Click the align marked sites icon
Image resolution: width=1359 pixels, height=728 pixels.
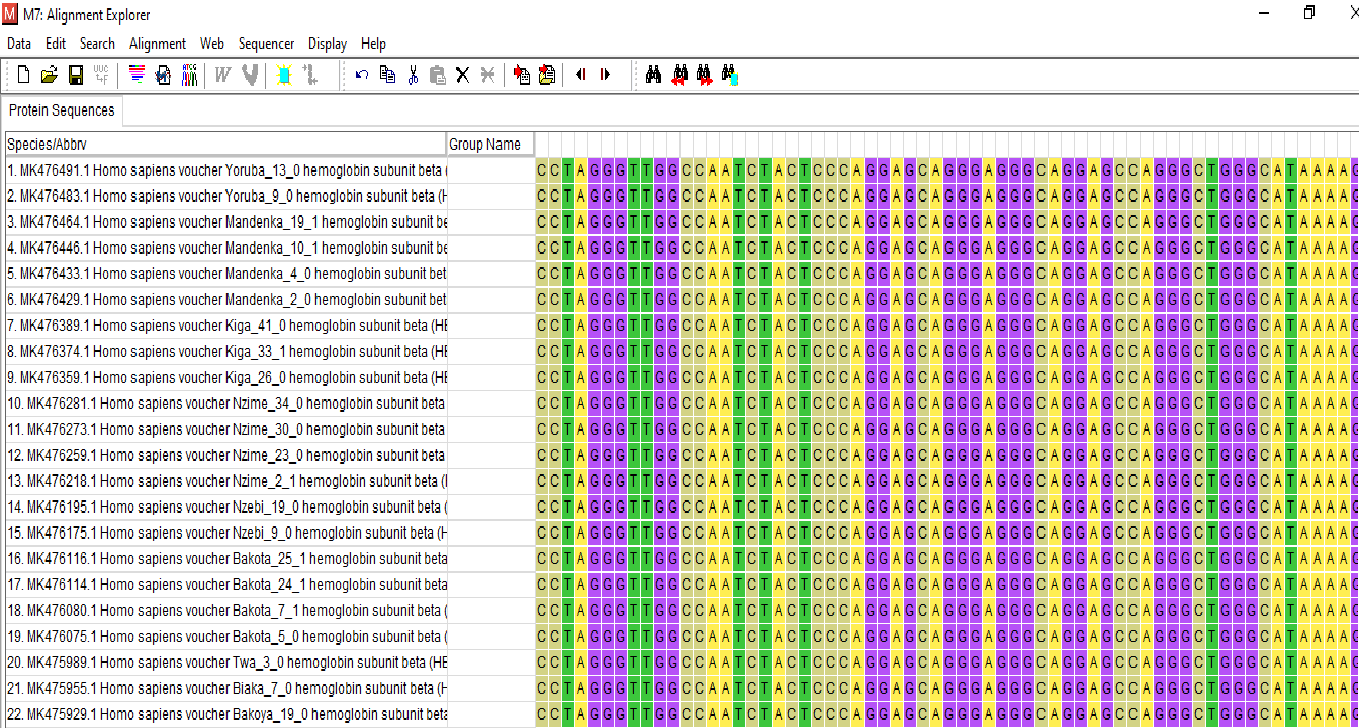pos(309,75)
